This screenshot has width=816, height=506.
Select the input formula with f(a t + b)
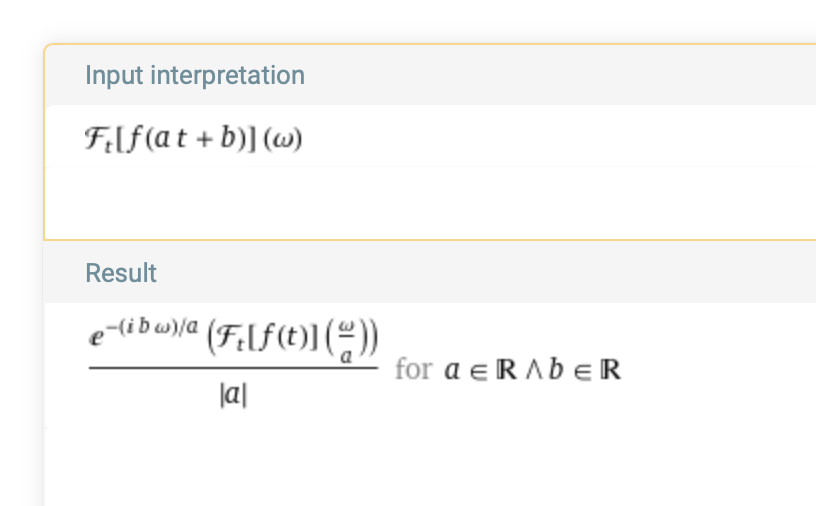(194, 138)
